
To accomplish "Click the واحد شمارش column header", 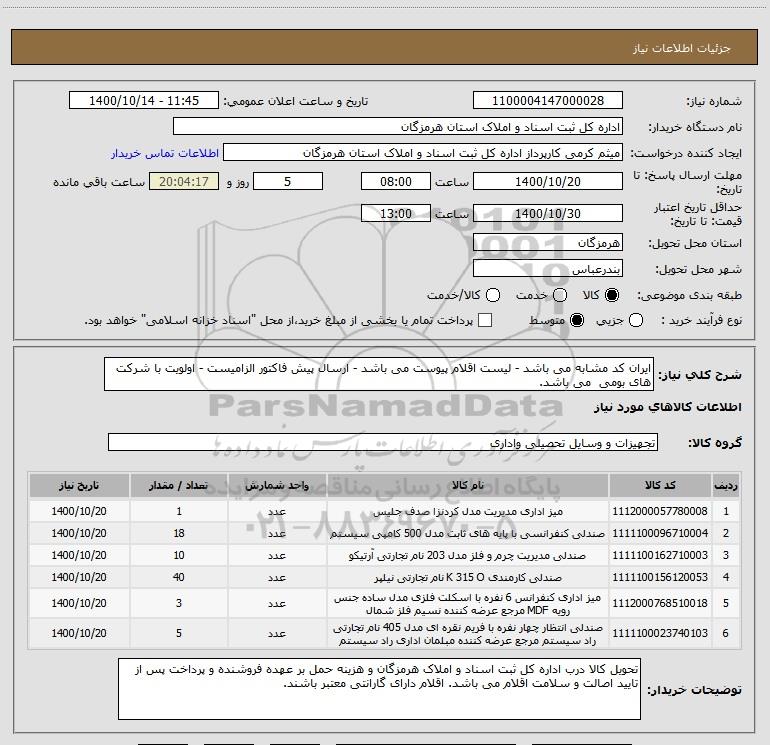I will pyautogui.click(x=277, y=485).
